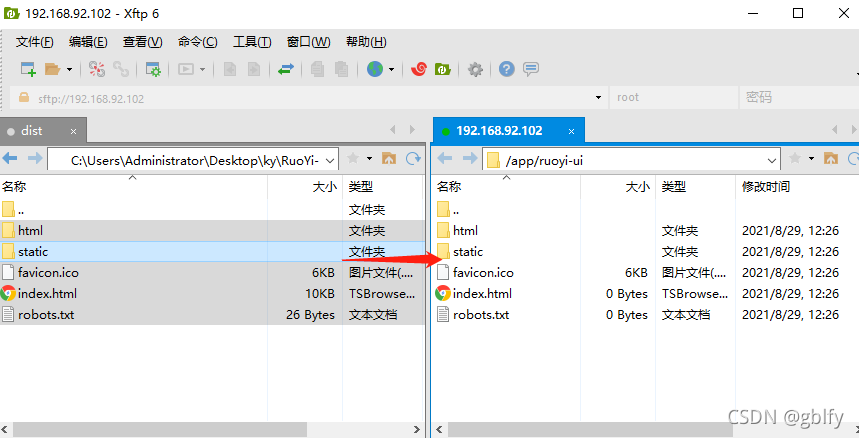Open the 帮助(H) menu
This screenshot has height=438, width=859.
366,42
